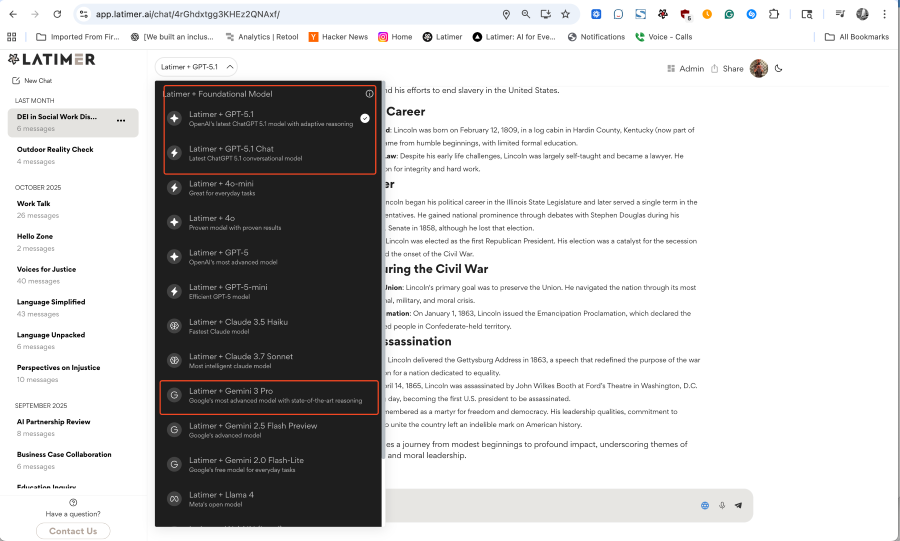Click the browser back arrow
The image size is (900, 541).
[13, 14]
